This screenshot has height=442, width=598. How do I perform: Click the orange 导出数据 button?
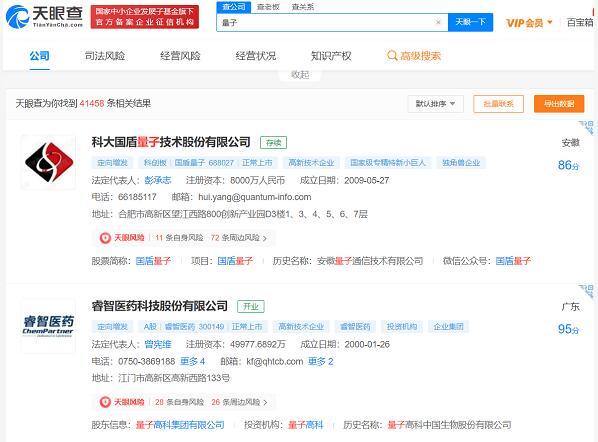(559, 104)
